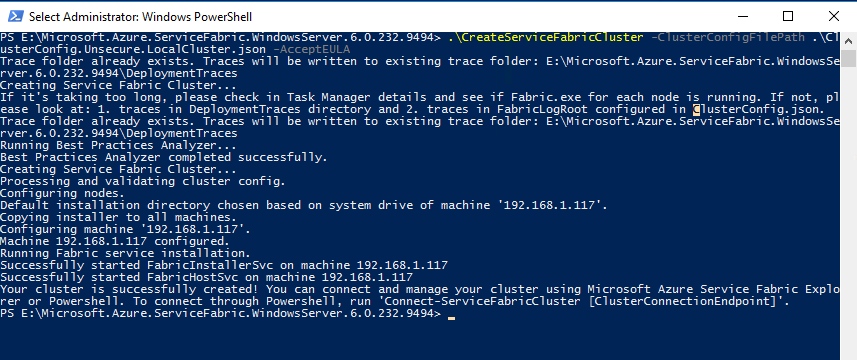Viewport: 857px width, 360px height.
Task: Click the vertical scrollbar thumb
Action: (848, 58)
